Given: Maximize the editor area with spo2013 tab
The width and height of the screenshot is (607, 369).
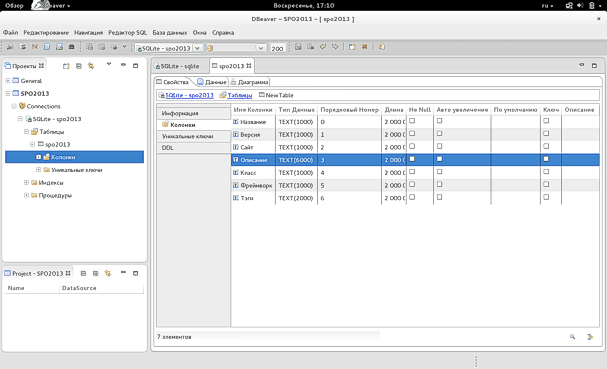Looking at the screenshot, I should 594,65.
